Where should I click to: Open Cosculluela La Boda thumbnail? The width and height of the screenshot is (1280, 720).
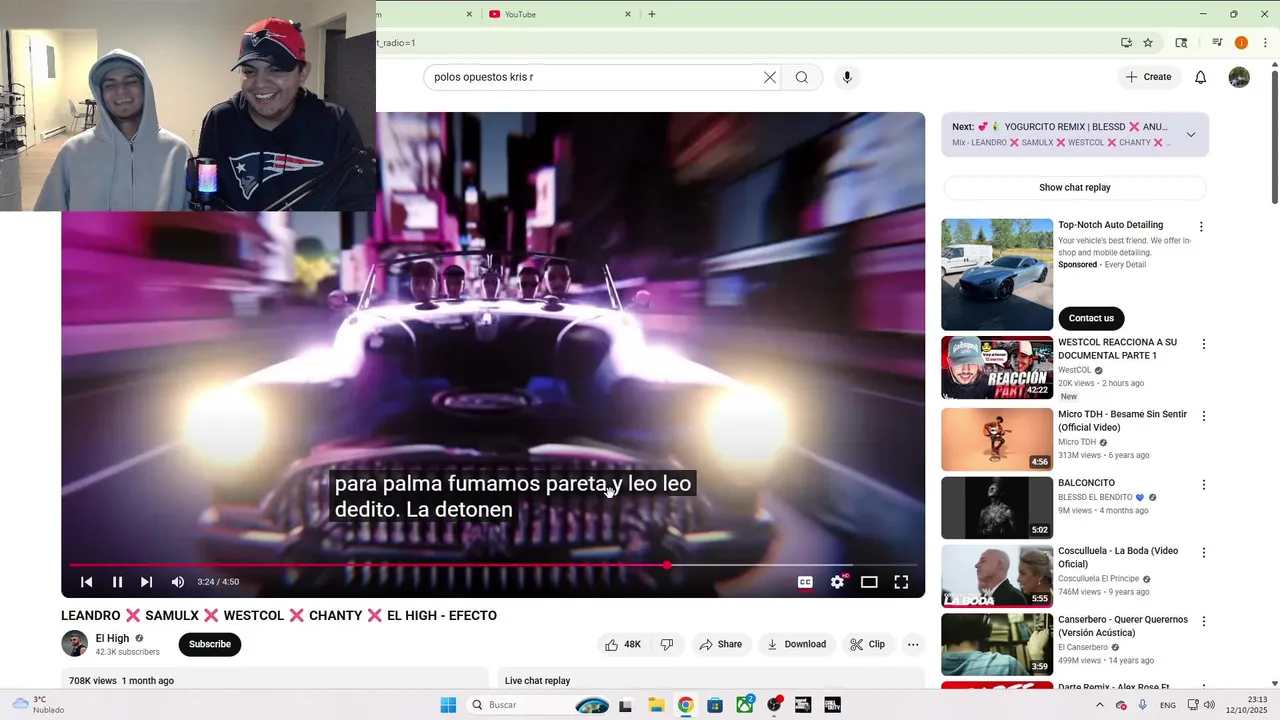pyautogui.click(x=997, y=576)
